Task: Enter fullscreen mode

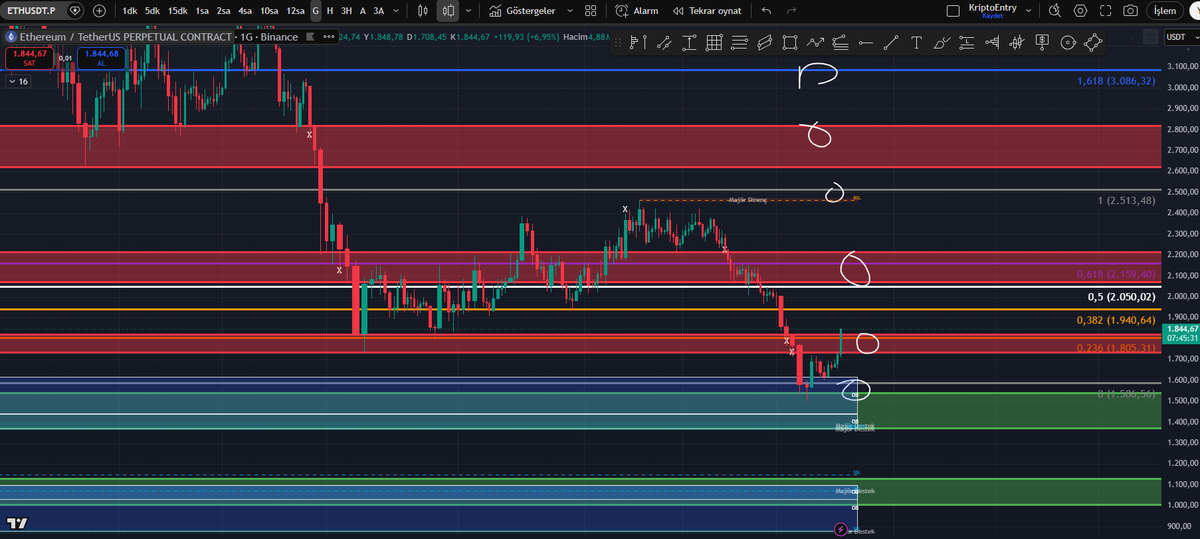Action: pos(1105,10)
